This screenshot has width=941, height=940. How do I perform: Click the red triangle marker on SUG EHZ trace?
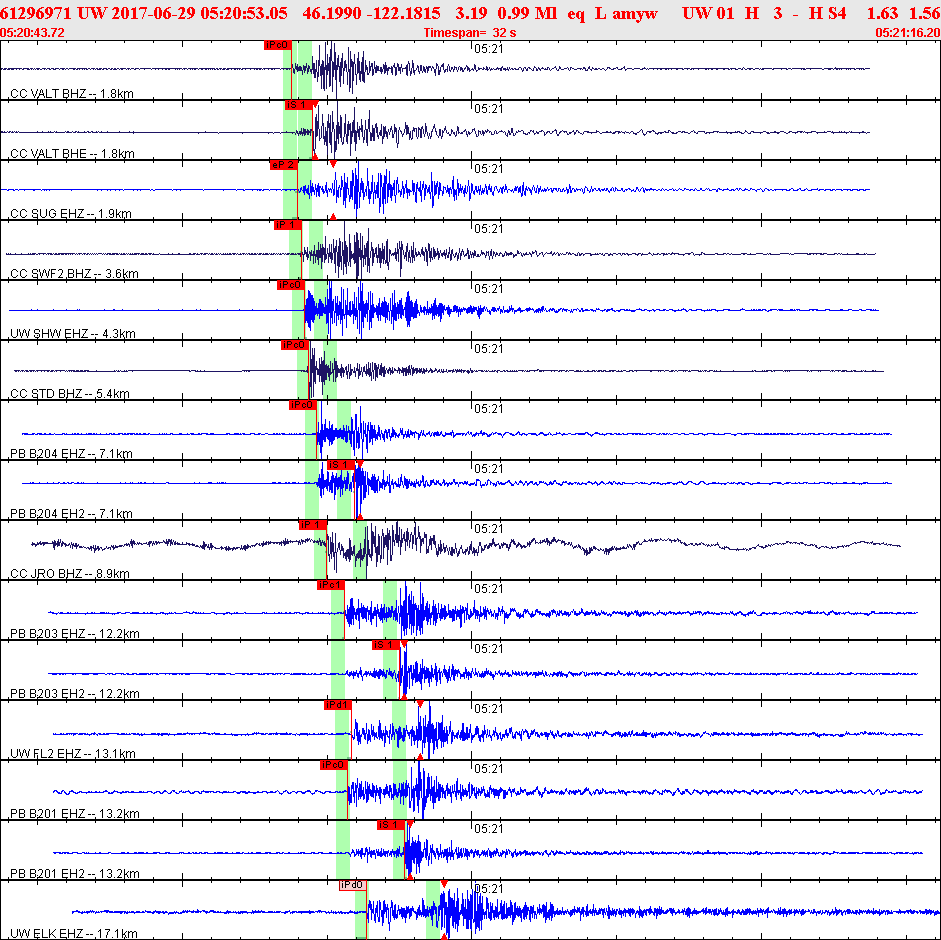click(333, 164)
